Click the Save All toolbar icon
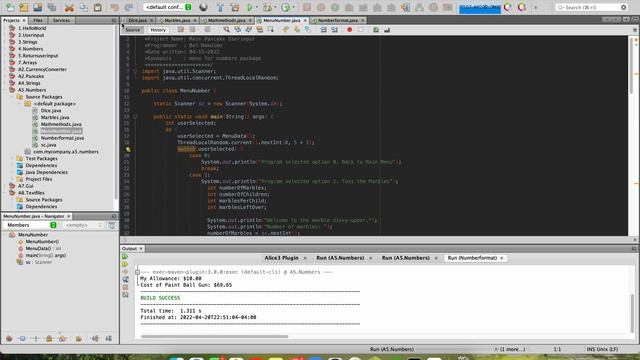The image size is (640, 360). click(51, 7)
